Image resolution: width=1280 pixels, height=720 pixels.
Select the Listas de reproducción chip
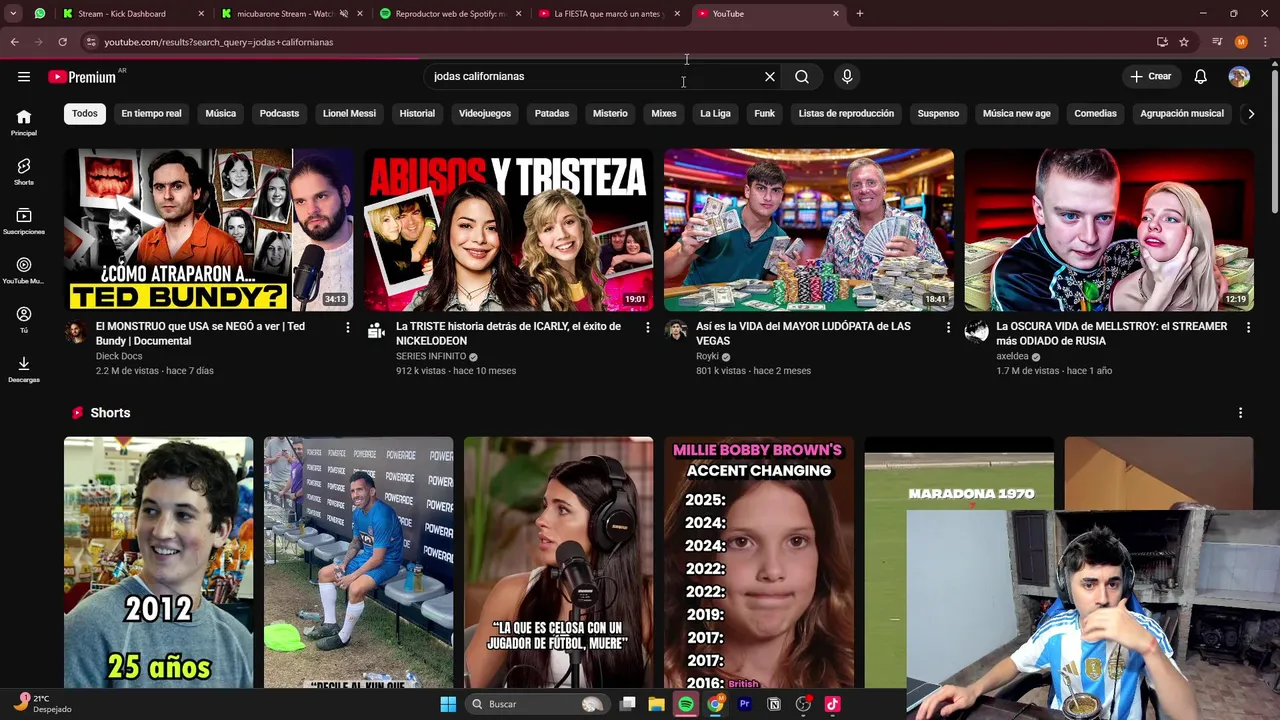point(846,114)
